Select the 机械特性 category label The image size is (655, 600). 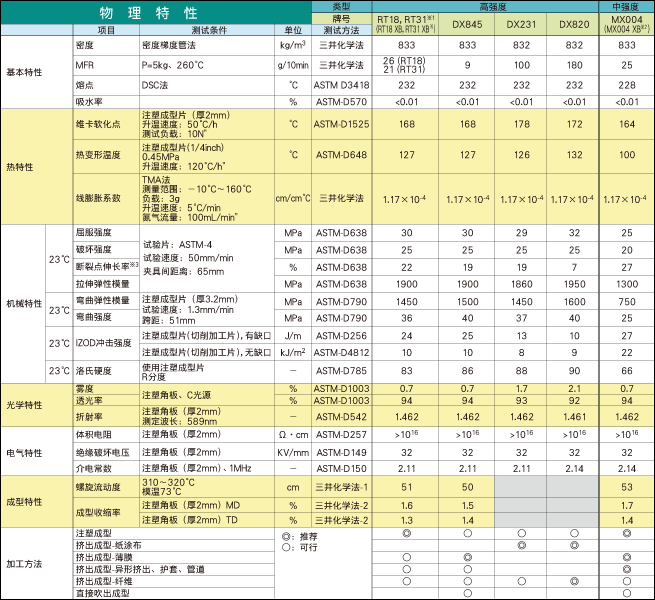coord(24,303)
